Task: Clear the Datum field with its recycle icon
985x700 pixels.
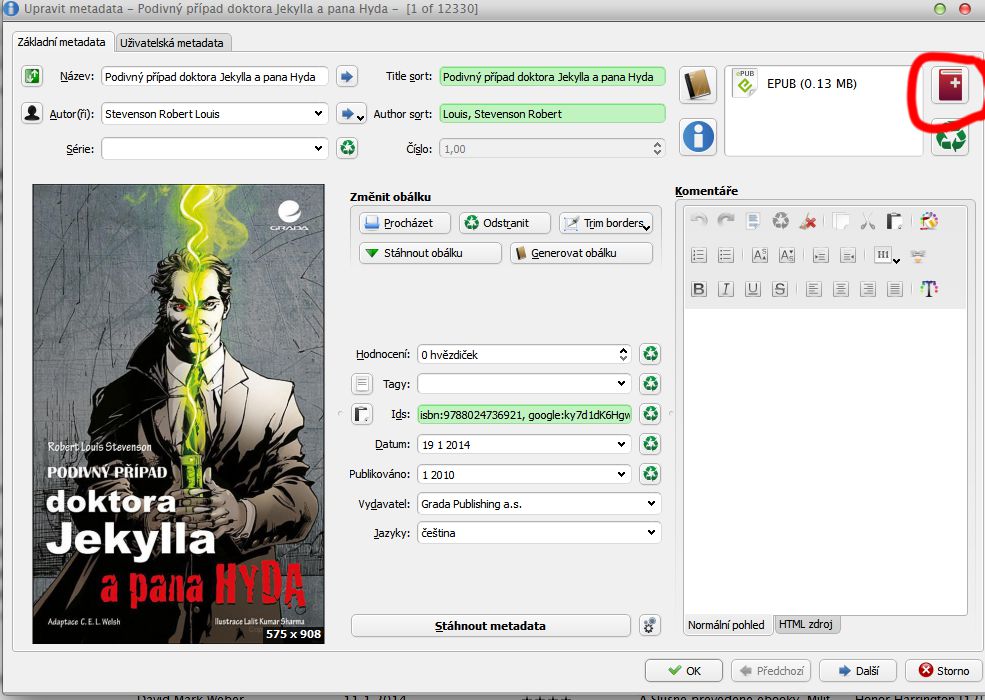Action: point(651,444)
